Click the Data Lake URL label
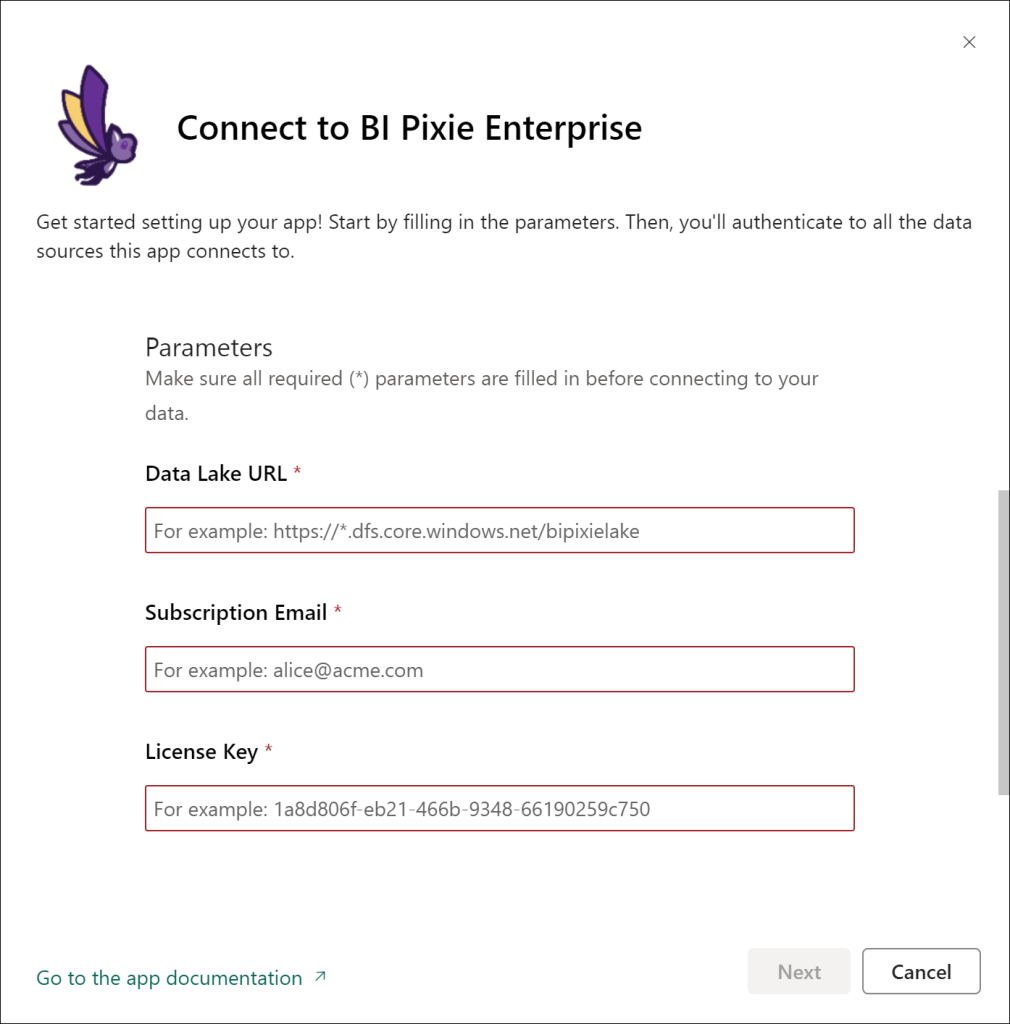Viewport: 1010px width, 1024px height. pyautogui.click(x=216, y=473)
